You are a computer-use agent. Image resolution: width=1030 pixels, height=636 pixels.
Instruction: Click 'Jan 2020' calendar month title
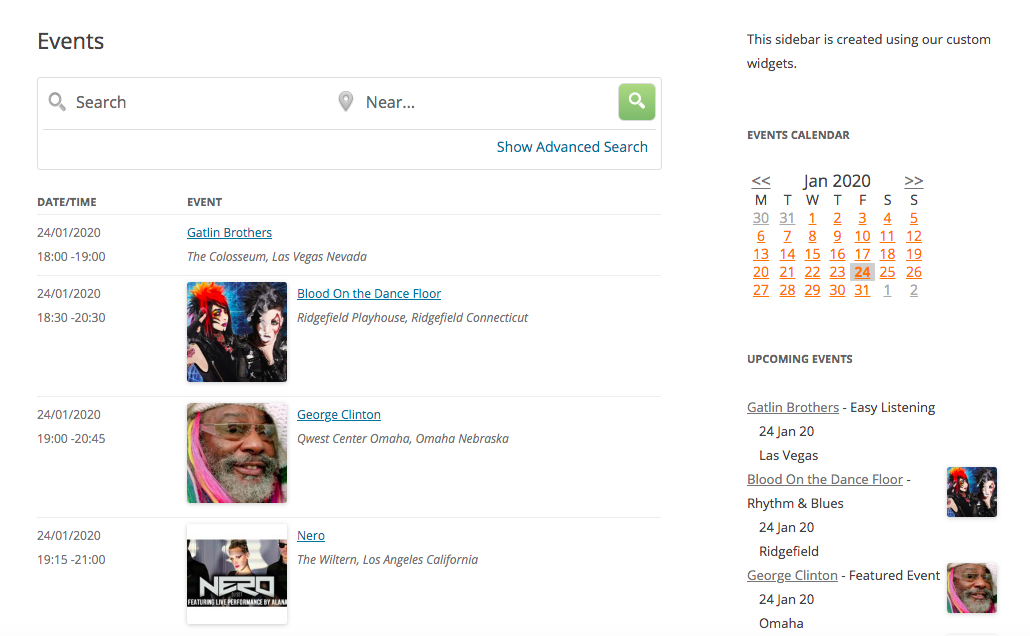click(837, 181)
